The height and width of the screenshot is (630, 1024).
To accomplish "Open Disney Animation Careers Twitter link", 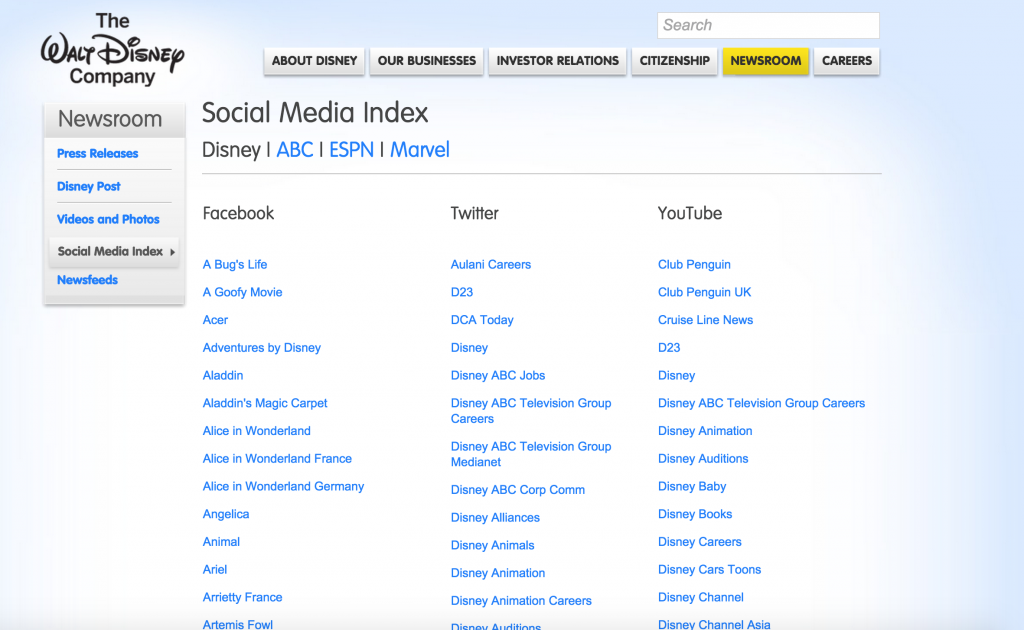I will [x=521, y=601].
